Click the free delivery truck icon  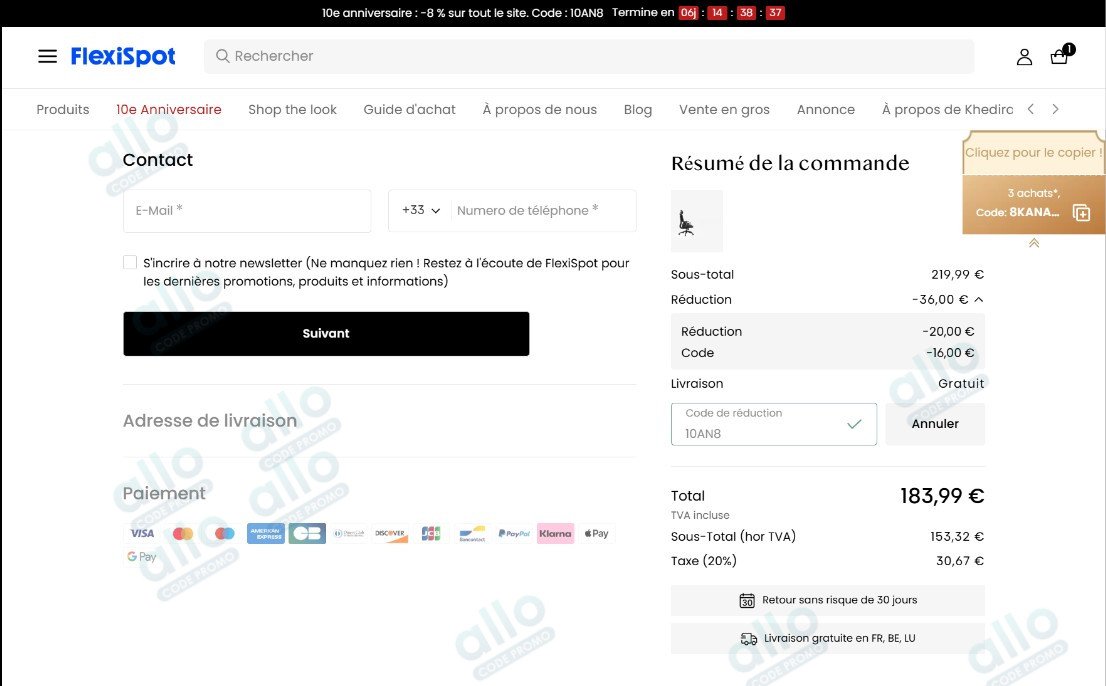point(748,639)
